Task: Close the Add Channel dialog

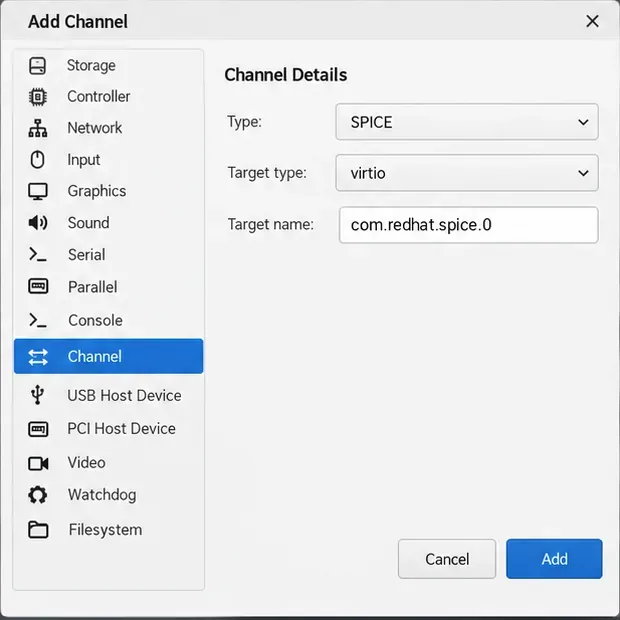Action: pyautogui.click(x=592, y=21)
